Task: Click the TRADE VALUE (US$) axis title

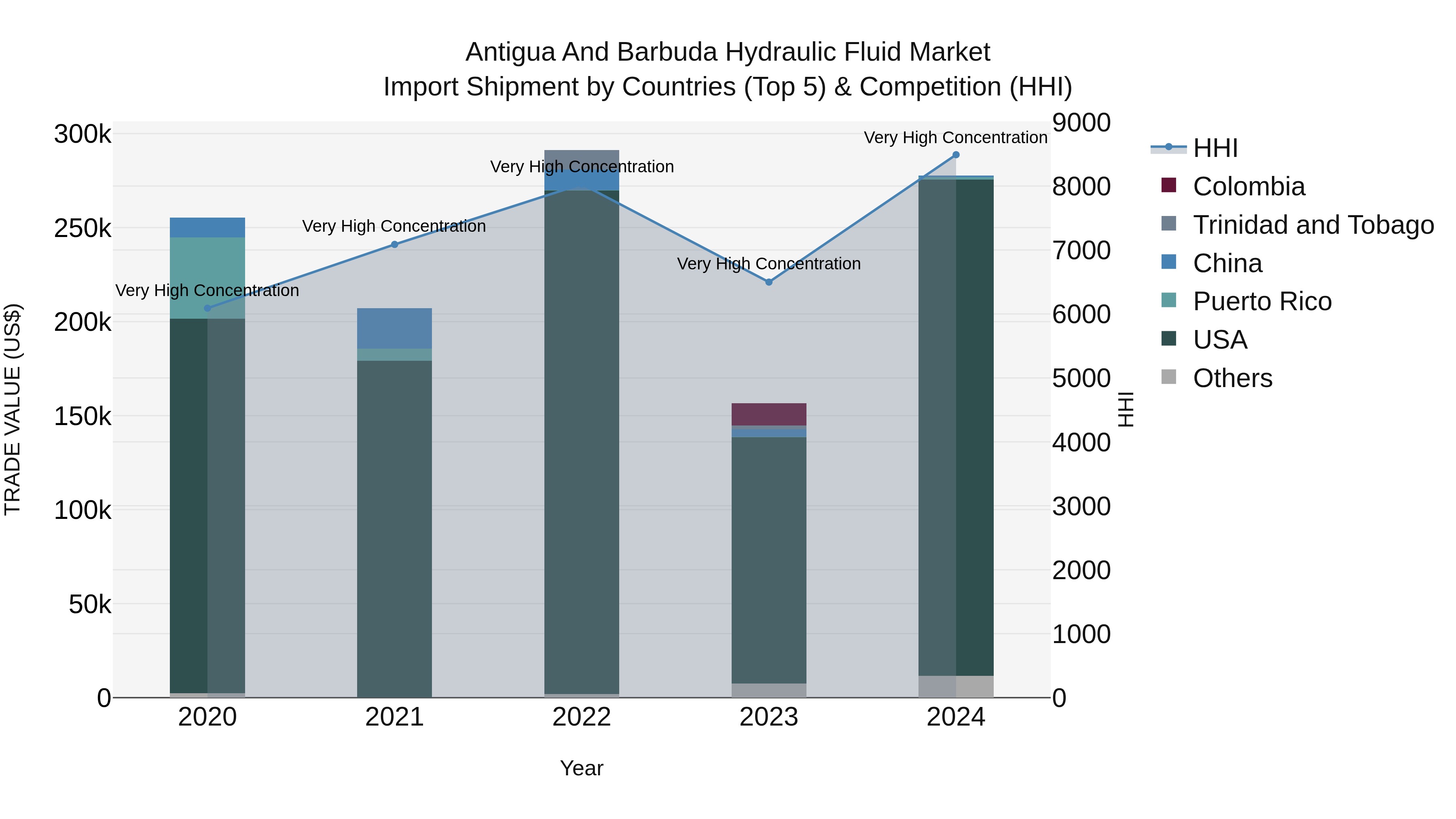Action: tap(13, 409)
